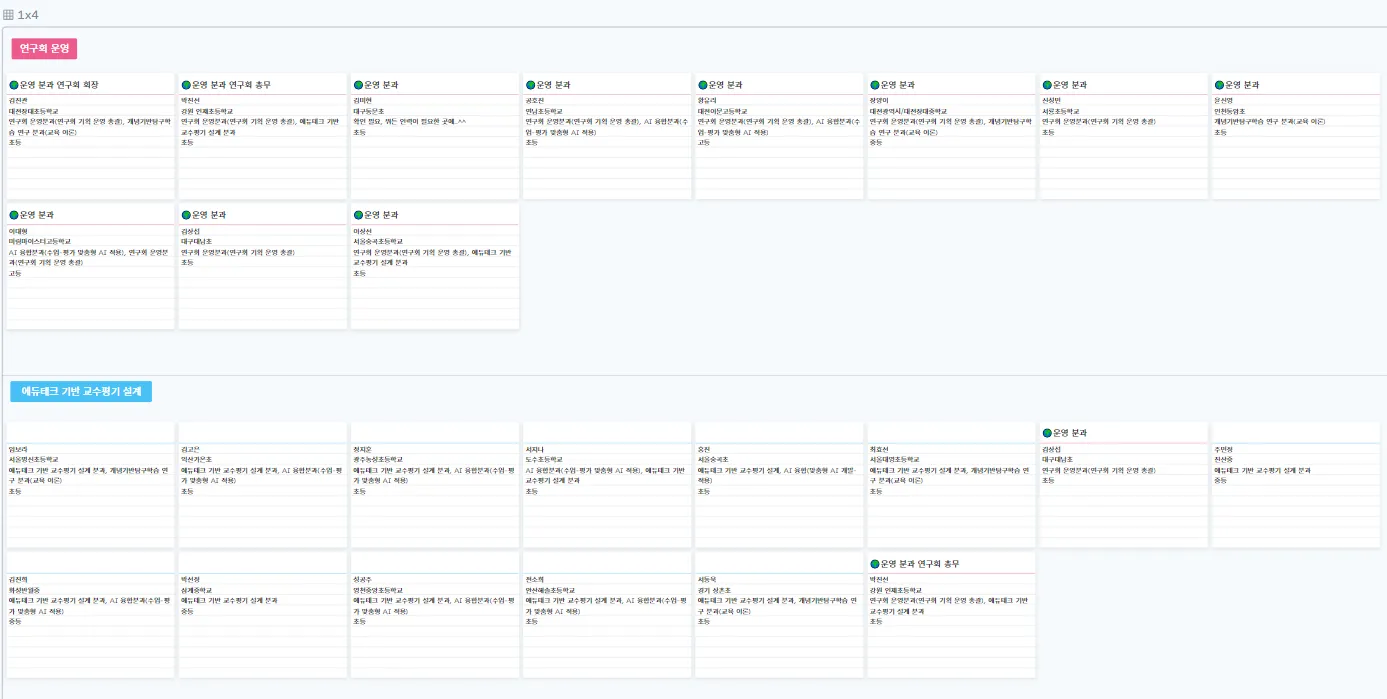Open the 운영 분과 연구회 회장 card title

(x=60, y=85)
